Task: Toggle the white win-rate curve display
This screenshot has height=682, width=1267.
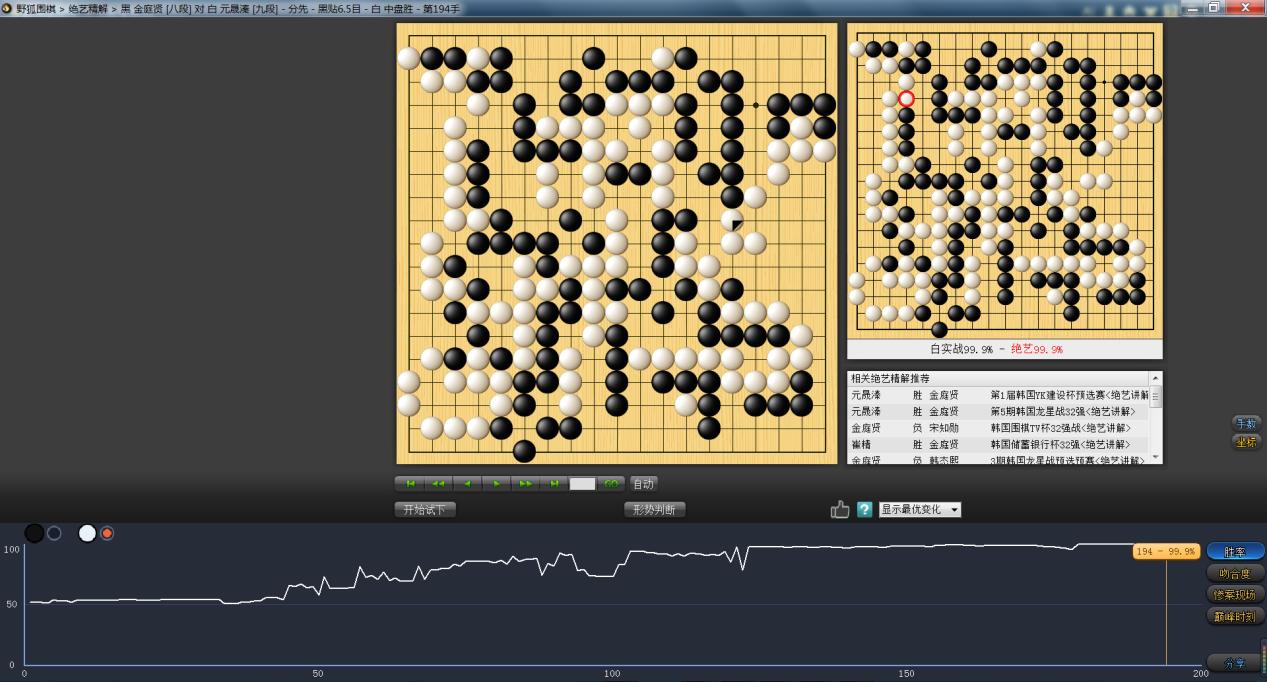Action: pyautogui.click(x=86, y=533)
